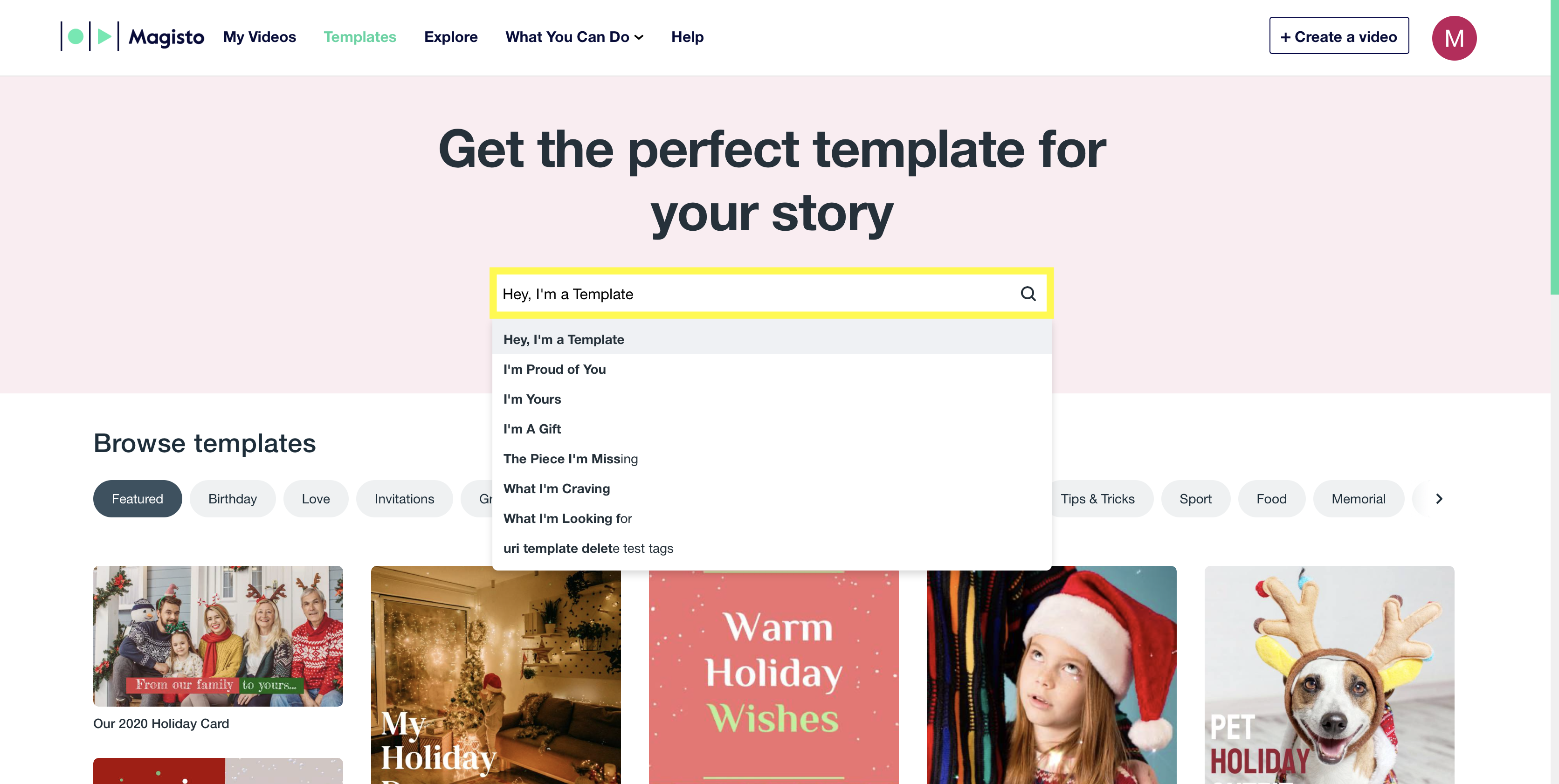Click the search magnifier icon
Screen dimensions: 1559x784
(1028, 294)
